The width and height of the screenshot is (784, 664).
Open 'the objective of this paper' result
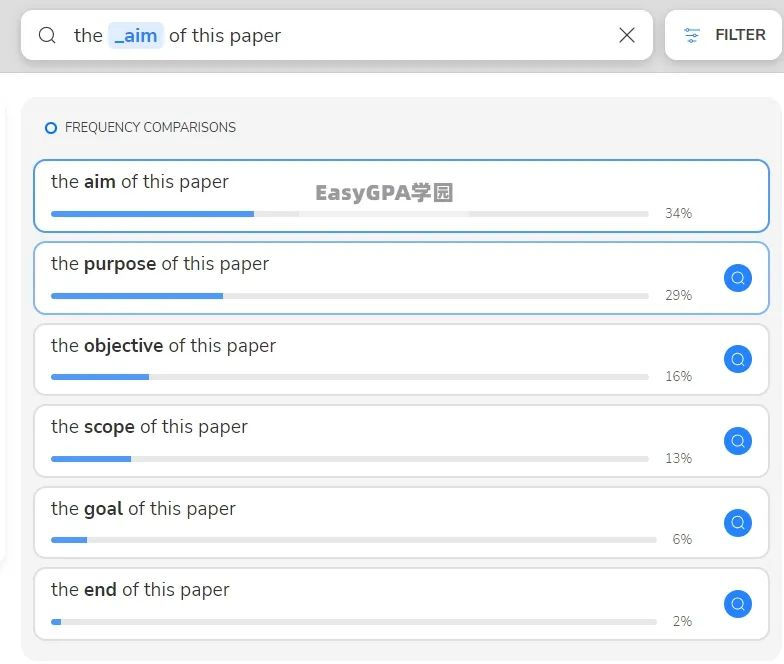[163, 346]
